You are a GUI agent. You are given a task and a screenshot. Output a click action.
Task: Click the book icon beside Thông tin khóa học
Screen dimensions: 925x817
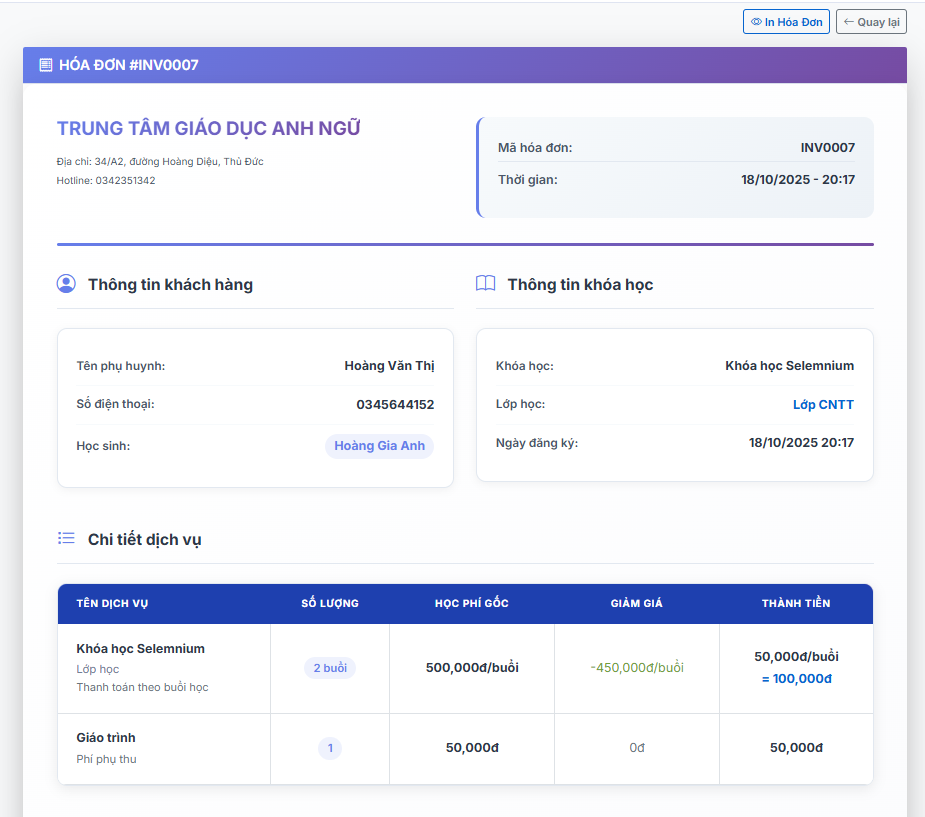tap(485, 284)
